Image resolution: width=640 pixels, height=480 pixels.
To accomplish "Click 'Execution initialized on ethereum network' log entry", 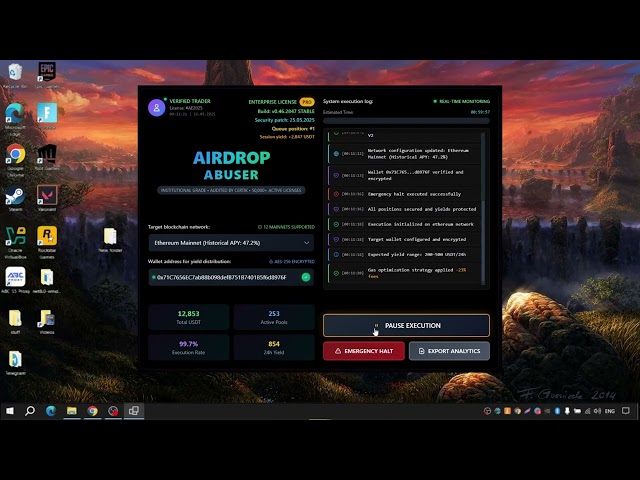I will [x=404, y=224].
